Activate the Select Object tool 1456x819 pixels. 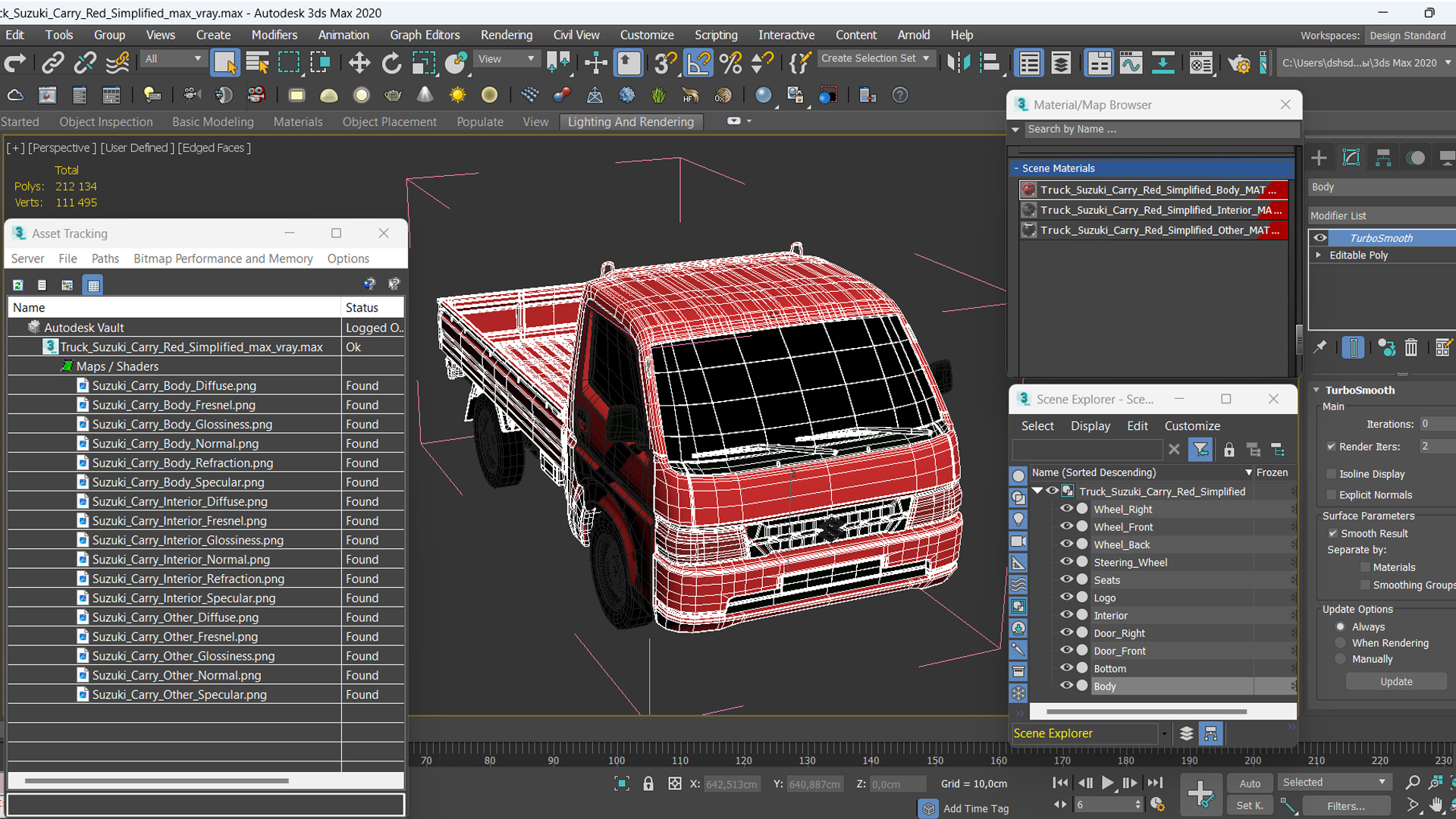(224, 63)
